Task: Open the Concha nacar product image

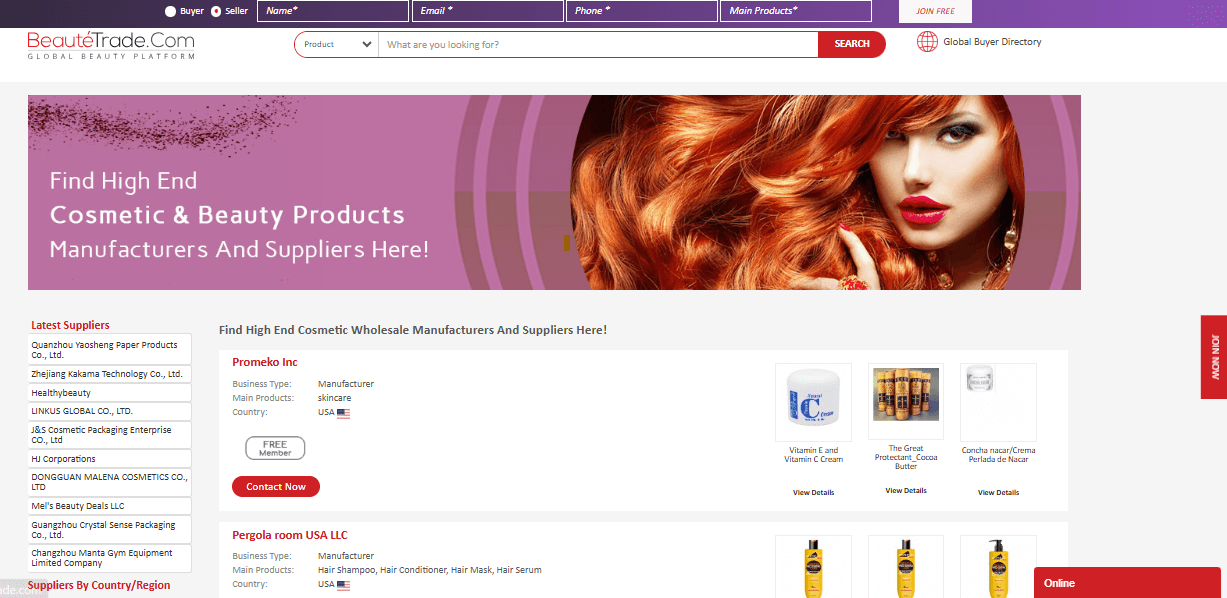Action: click(997, 402)
